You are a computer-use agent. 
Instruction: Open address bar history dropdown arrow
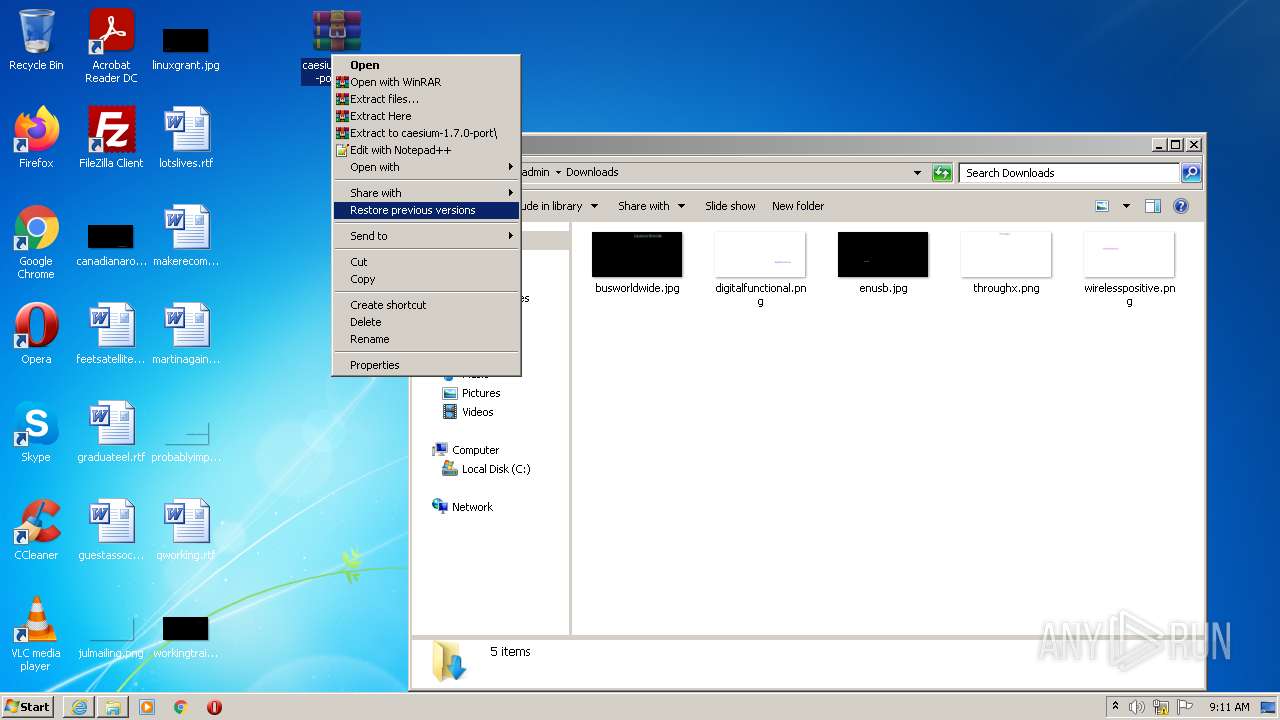point(917,173)
